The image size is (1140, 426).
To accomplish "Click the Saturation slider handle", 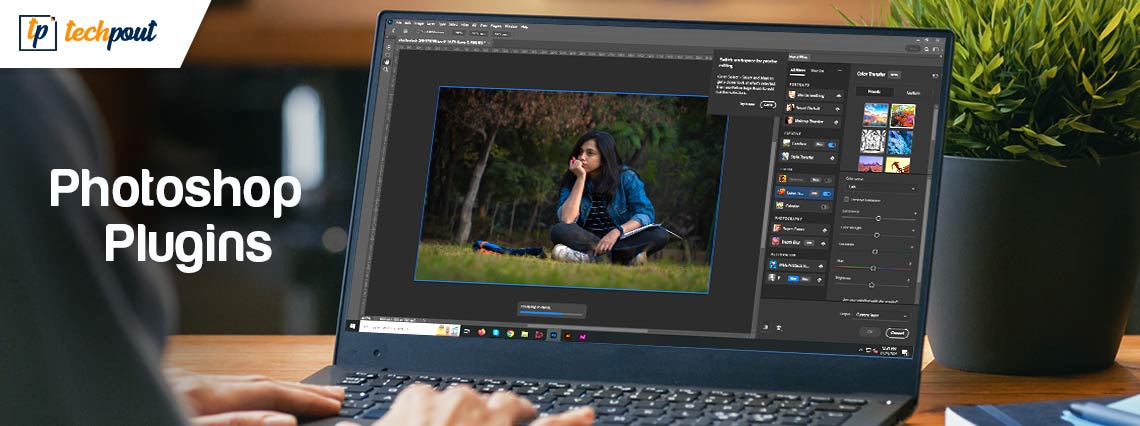I will [875, 252].
